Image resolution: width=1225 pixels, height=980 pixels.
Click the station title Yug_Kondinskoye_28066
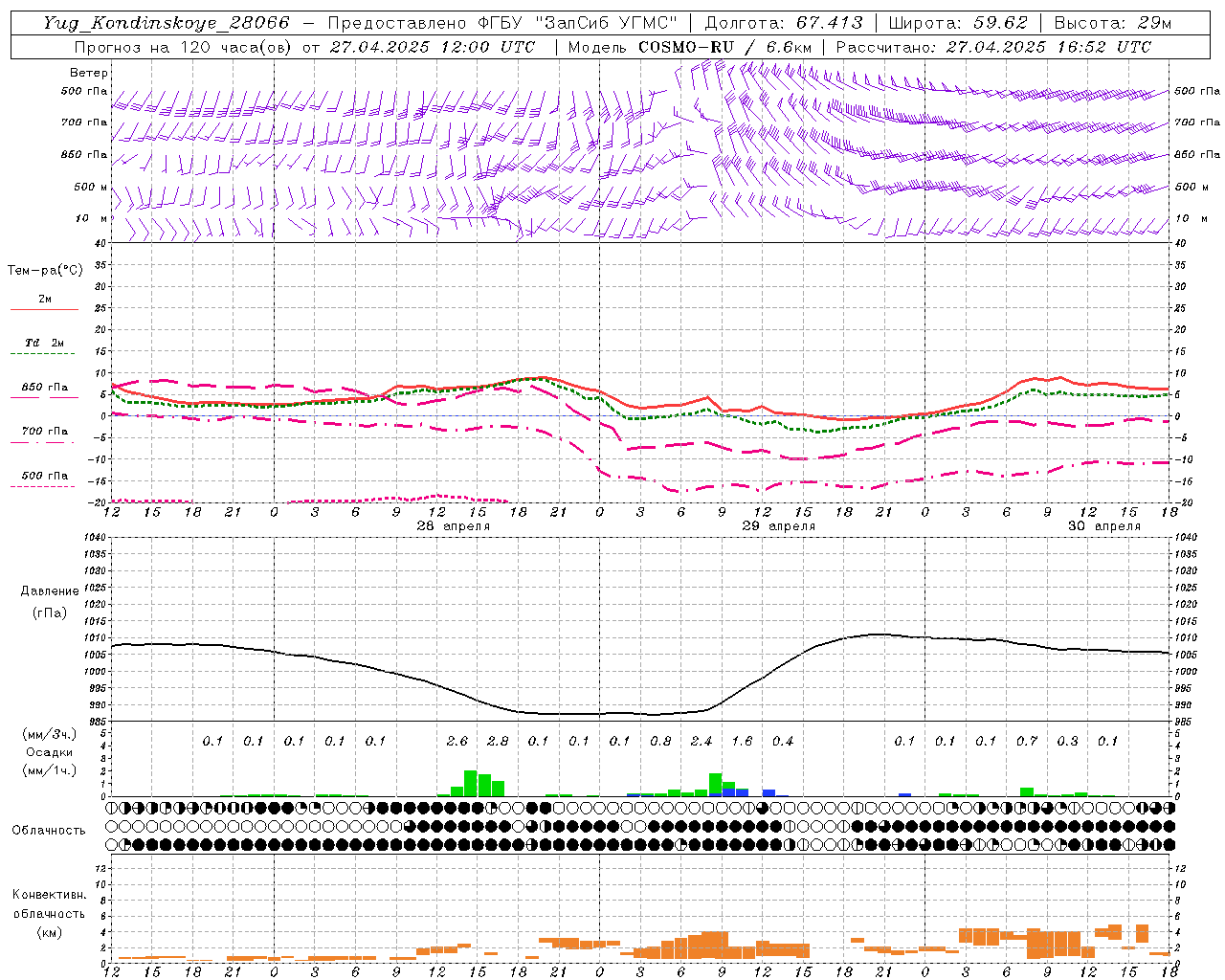tap(167, 23)
